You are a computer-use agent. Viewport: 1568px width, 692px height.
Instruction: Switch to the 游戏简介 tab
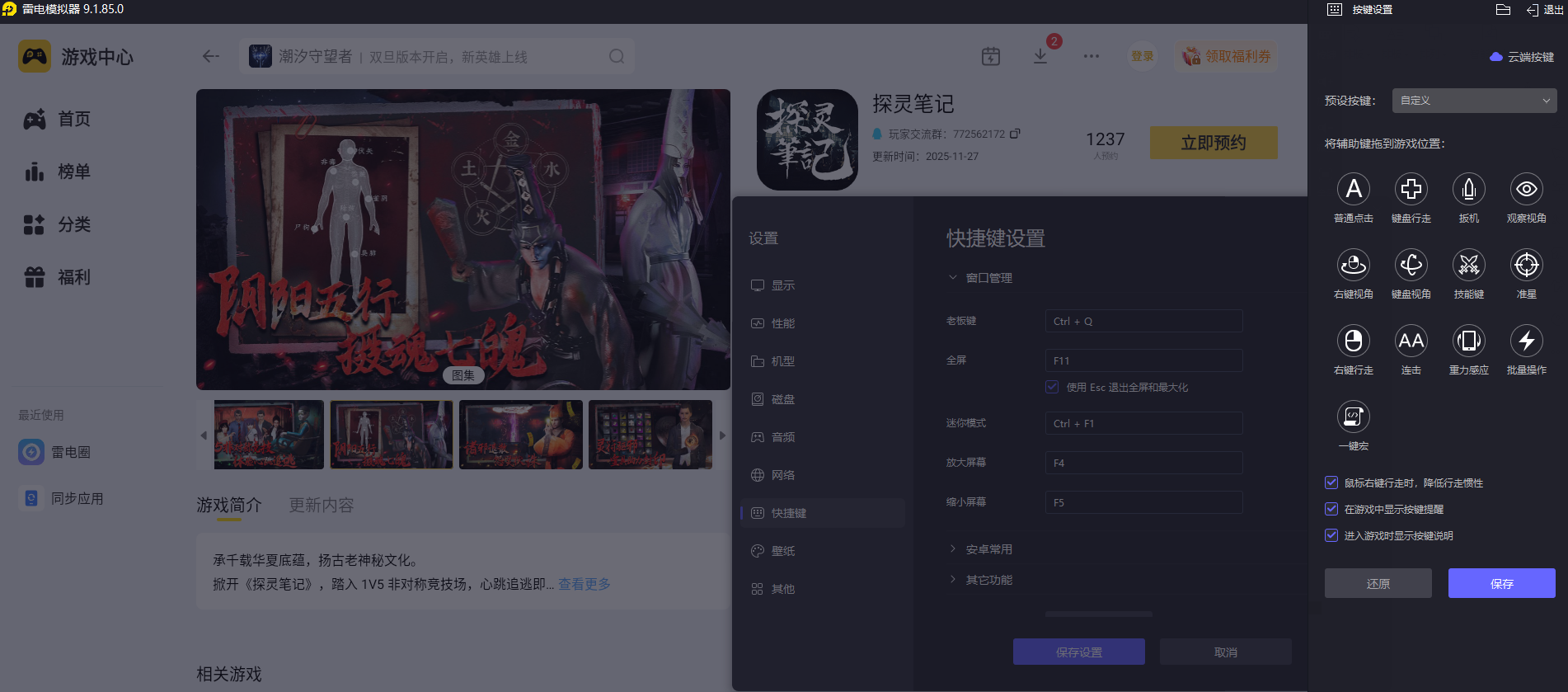tap(229, 506)
